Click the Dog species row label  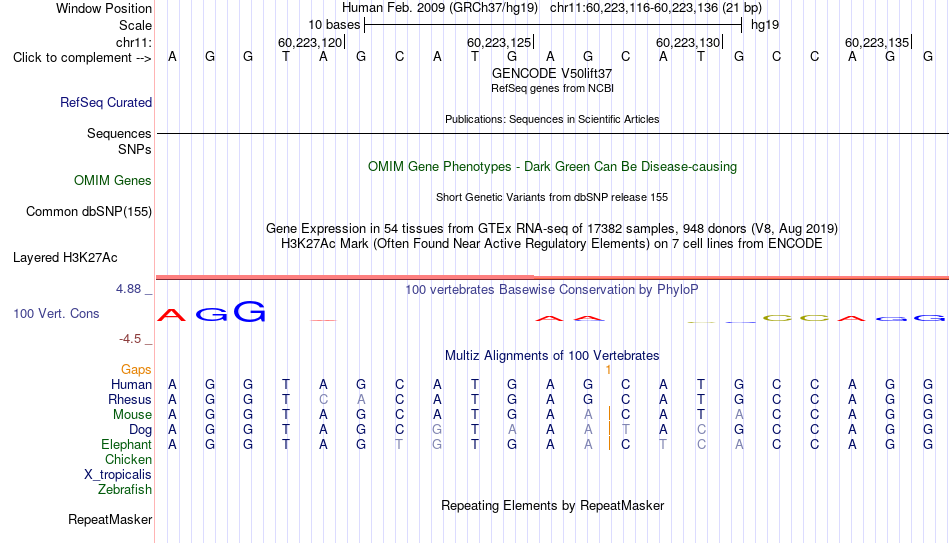point(141,430)
